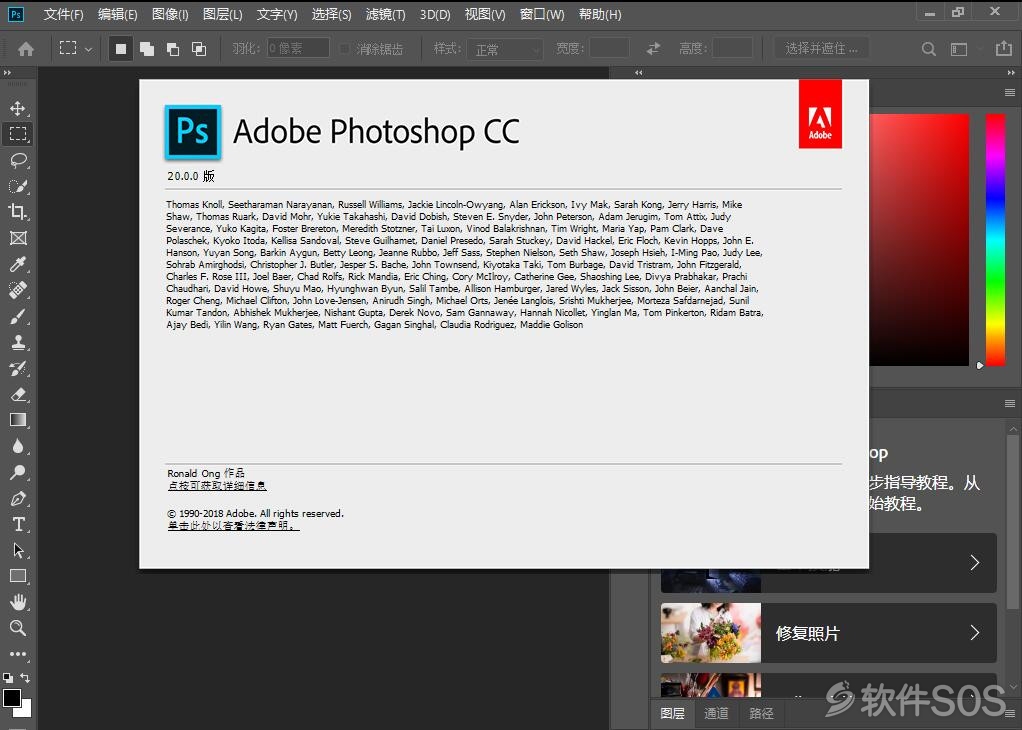The width and height of the screenshot is (1022, 730).
Task: Choose the Add to Selection mode
Action: point(147,49)
